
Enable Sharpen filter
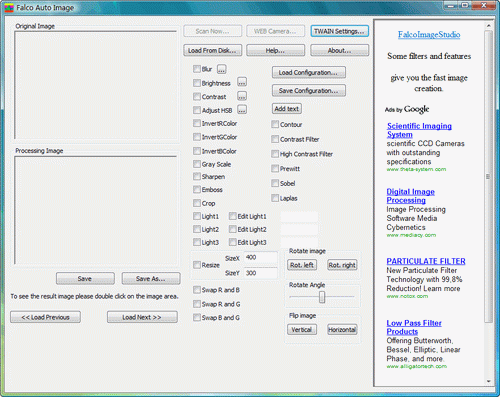pos(197,176)
